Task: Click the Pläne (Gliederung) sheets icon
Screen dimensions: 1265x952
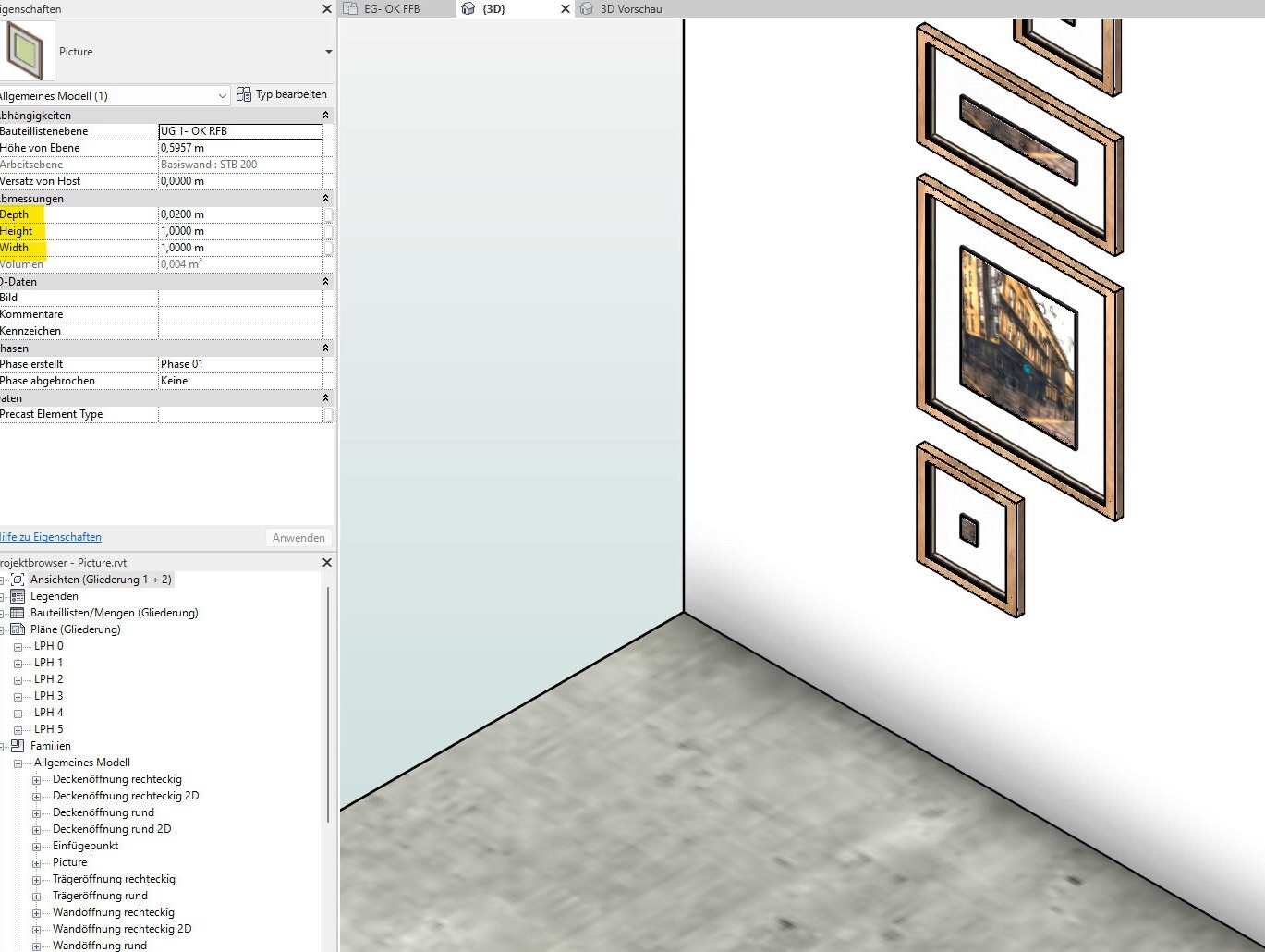Action: point(19,629)
